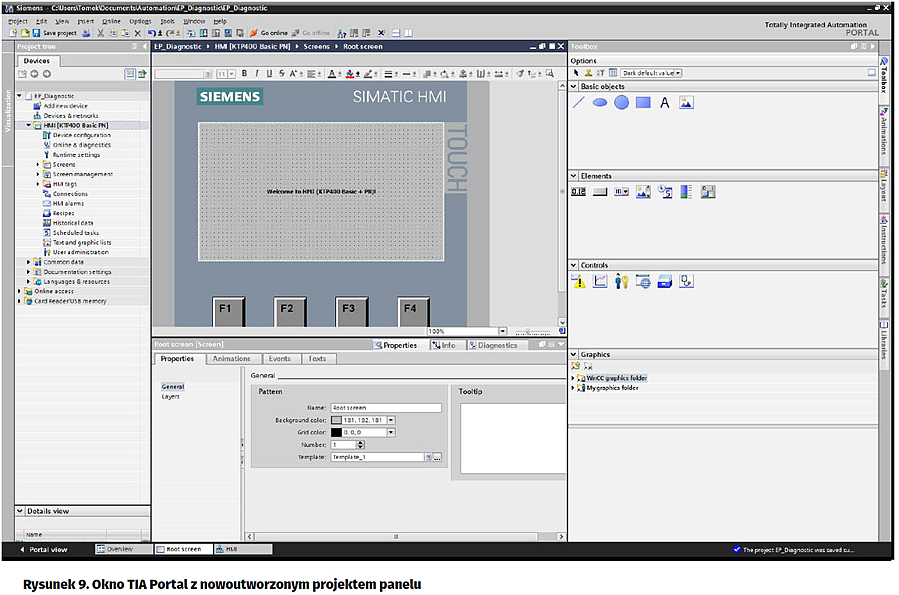Toggle Underline text formatting
The image size is (899, 595).
point(268,74)
